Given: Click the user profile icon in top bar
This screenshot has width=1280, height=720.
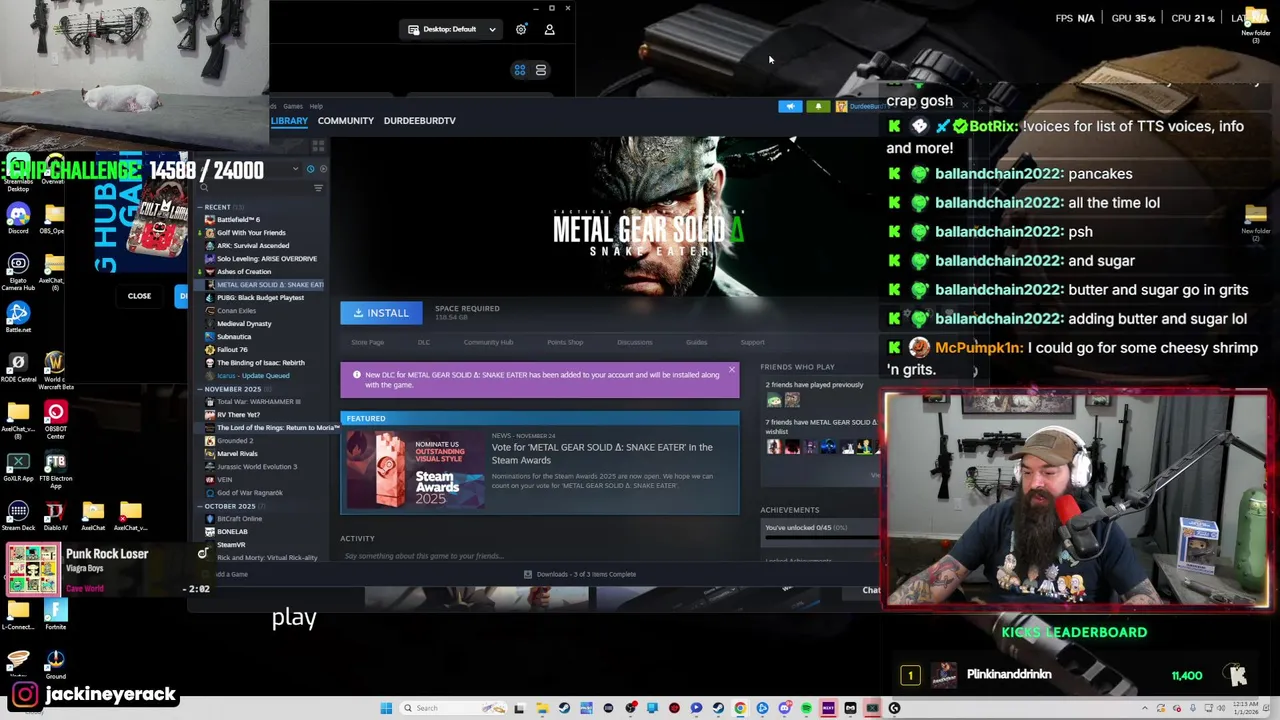Looking at the screenshot, I should (x=549, y=30).
